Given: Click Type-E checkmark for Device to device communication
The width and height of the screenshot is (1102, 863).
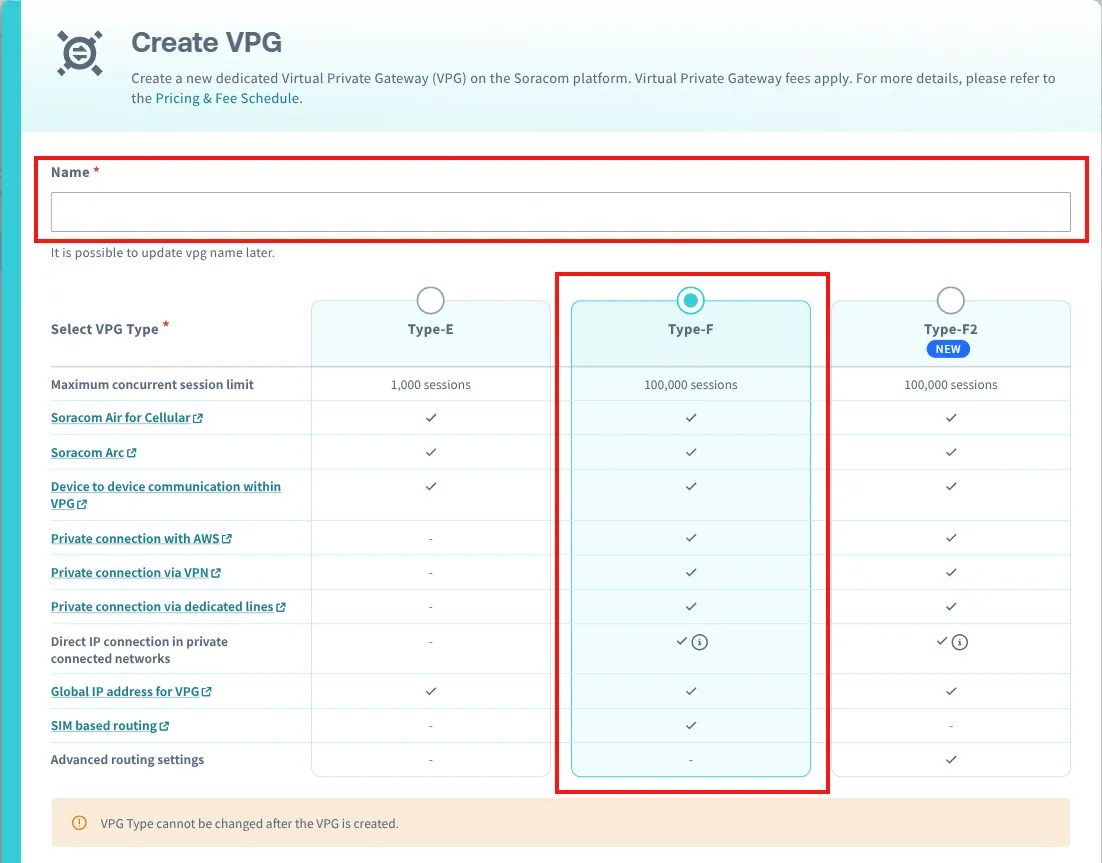Looking at the screenshot, I should pyautogui.click(x=431, y=486).
